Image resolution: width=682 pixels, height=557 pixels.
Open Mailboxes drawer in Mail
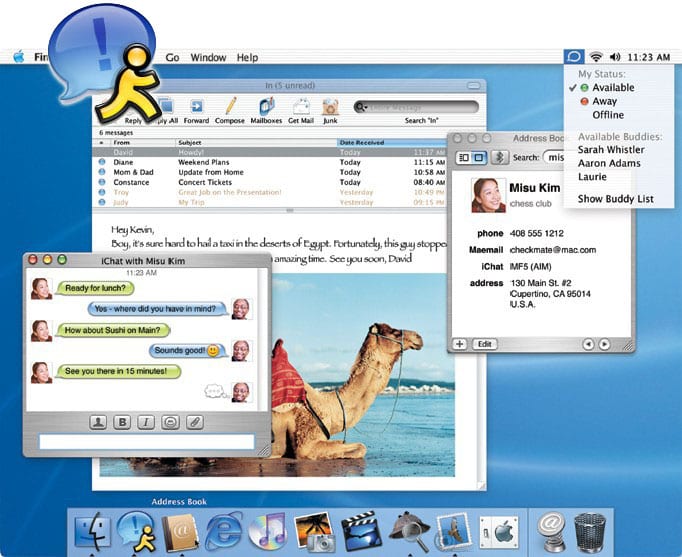pos(266,111)
